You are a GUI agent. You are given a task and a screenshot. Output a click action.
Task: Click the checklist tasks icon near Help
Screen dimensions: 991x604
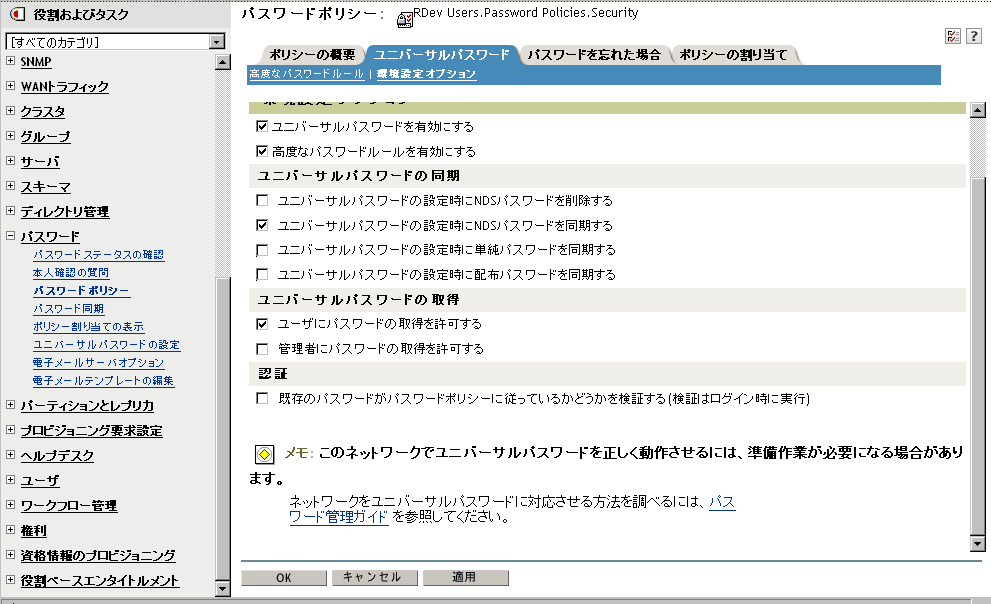[x=953, y=35]
